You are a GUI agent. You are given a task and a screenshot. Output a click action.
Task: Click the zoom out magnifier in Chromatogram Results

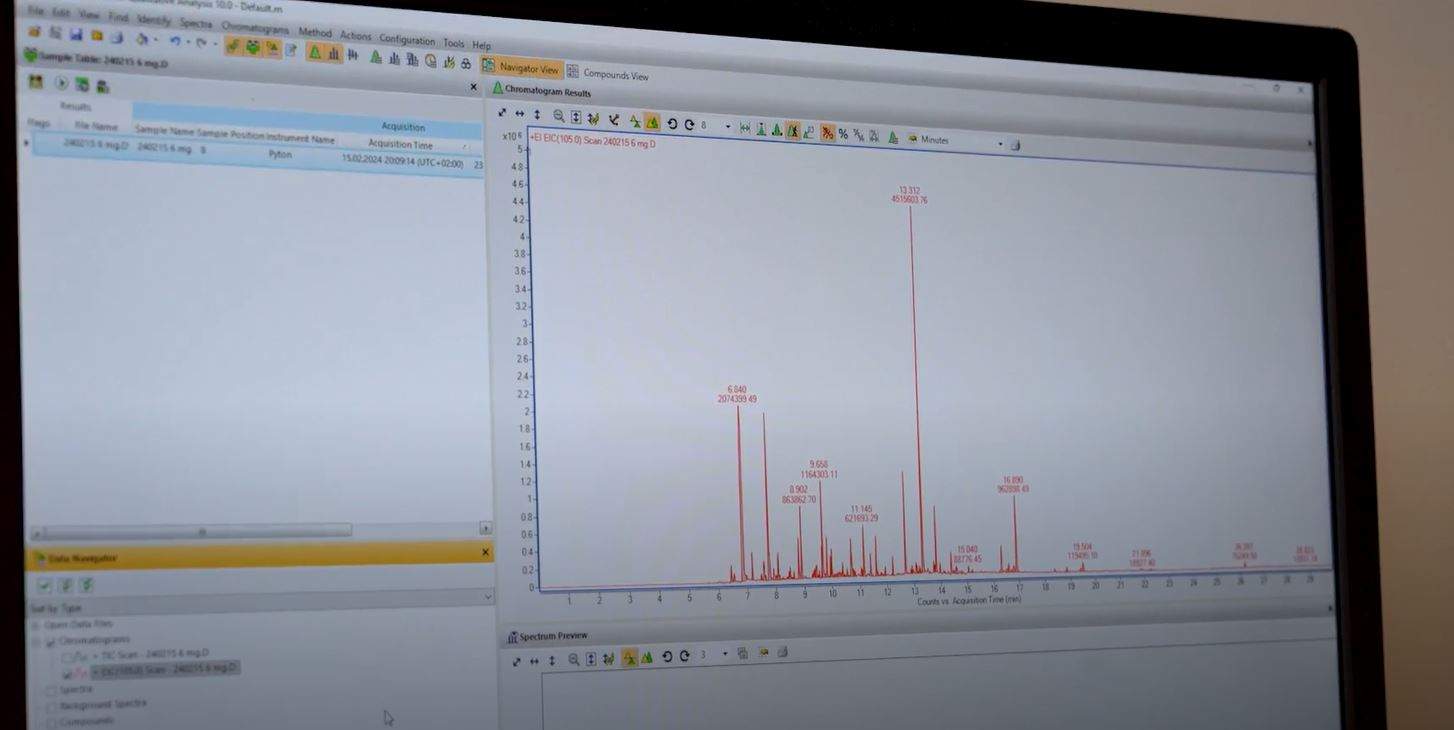click(x=559, y=116)
